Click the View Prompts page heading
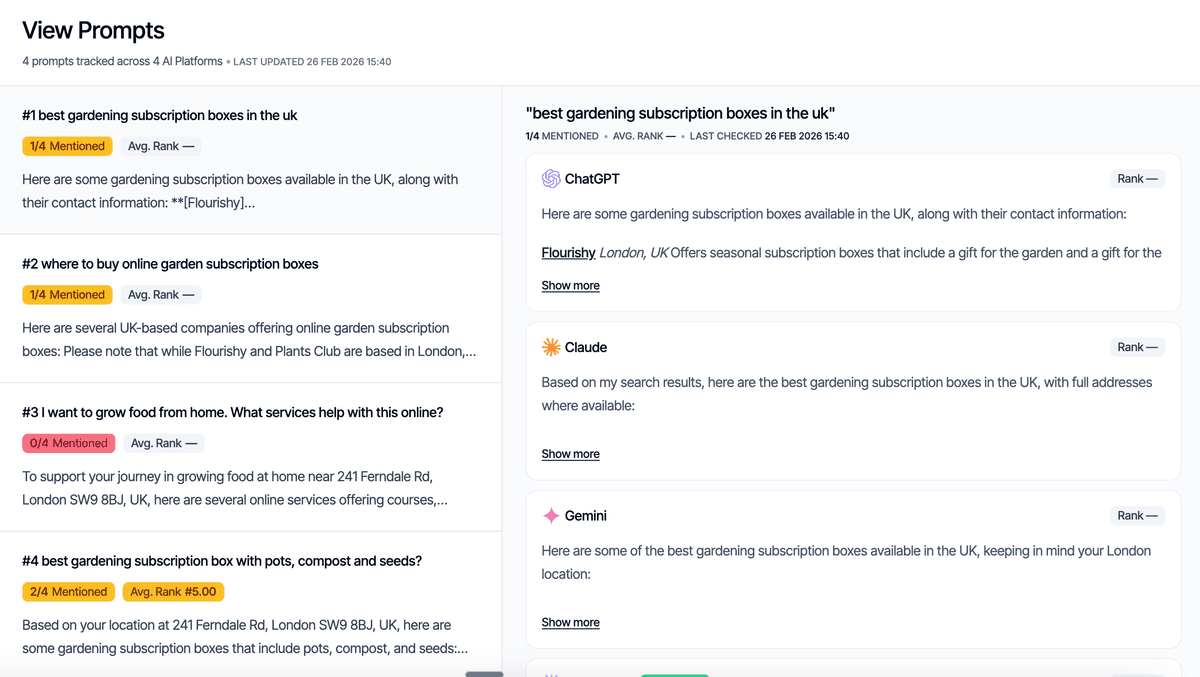 pos(93,31)
